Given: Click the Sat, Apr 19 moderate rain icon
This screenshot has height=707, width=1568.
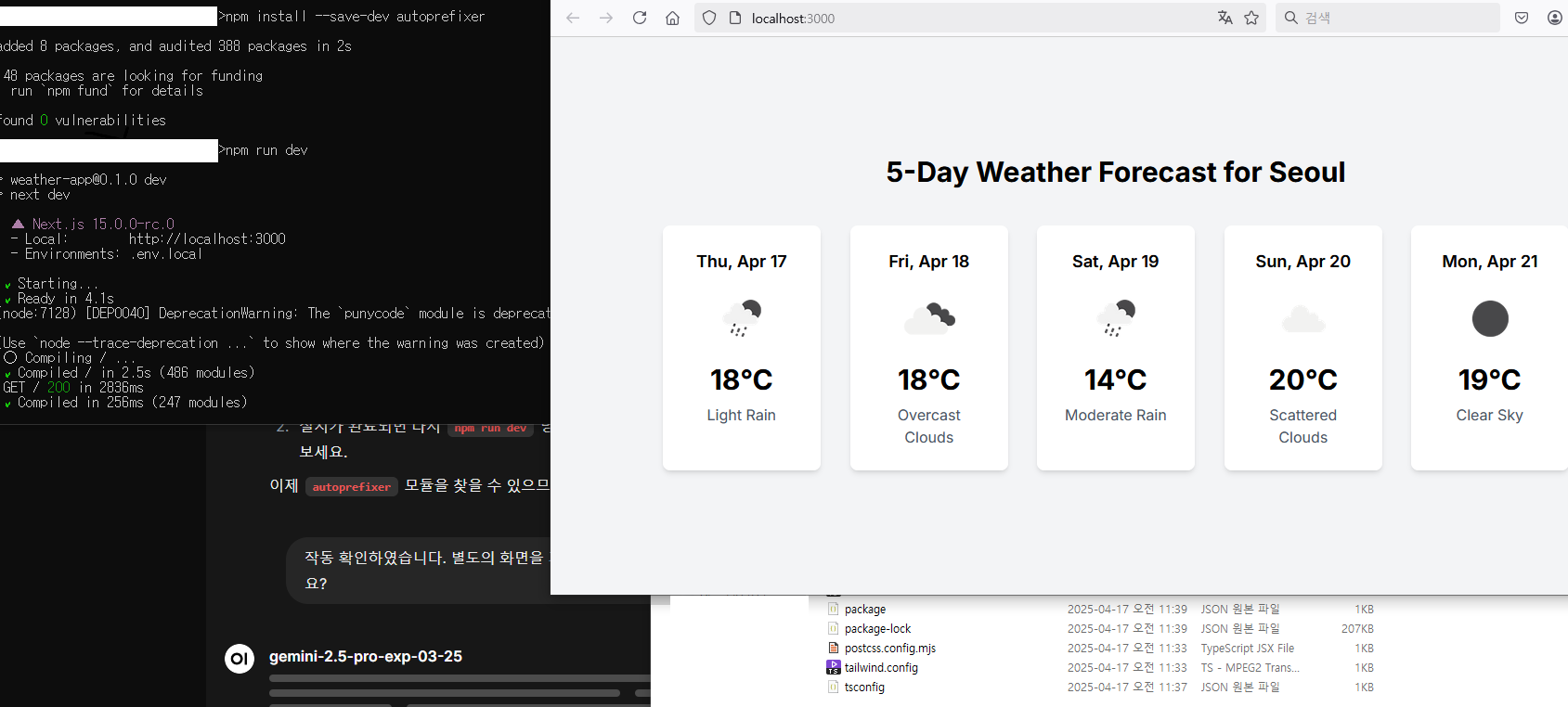Looking at the screenshot, I should tap(1115, 318).
